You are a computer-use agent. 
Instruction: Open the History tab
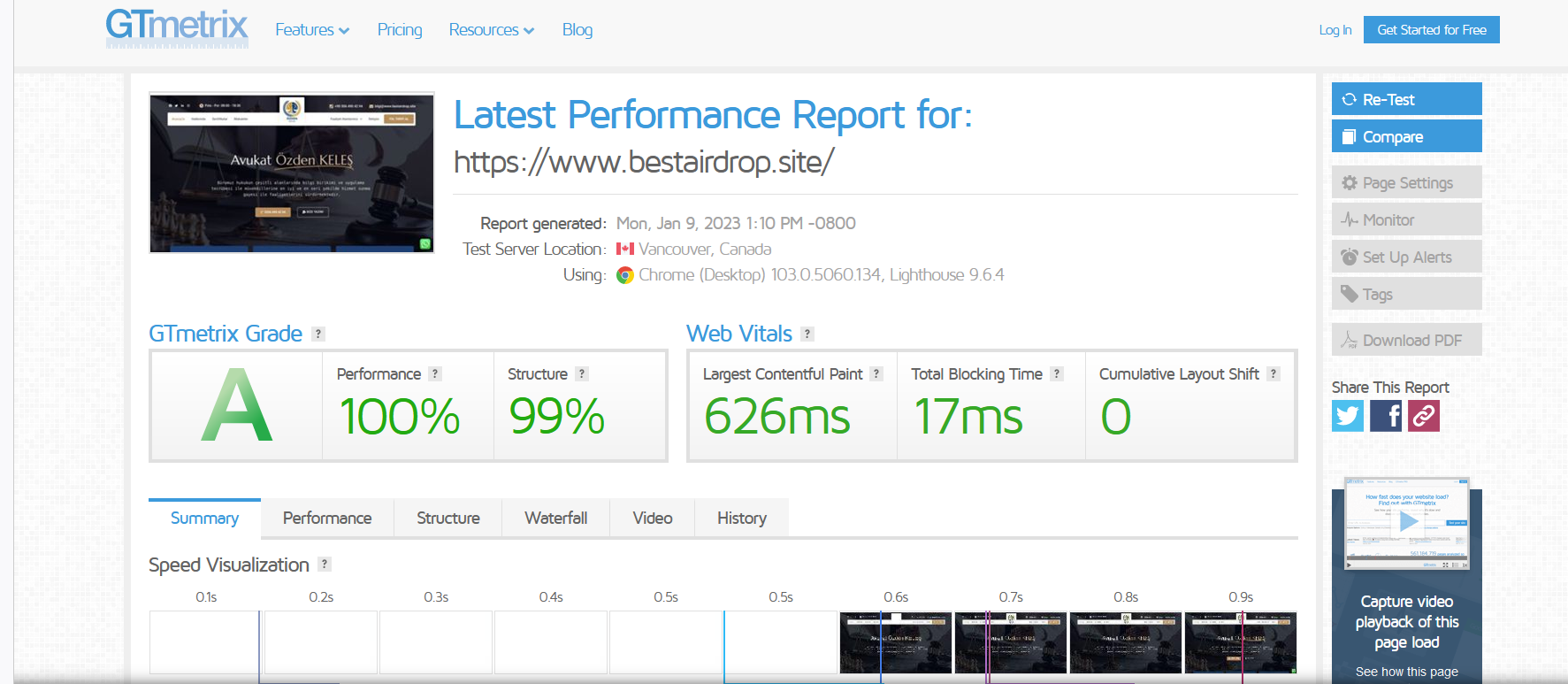[x=742, y=519]
